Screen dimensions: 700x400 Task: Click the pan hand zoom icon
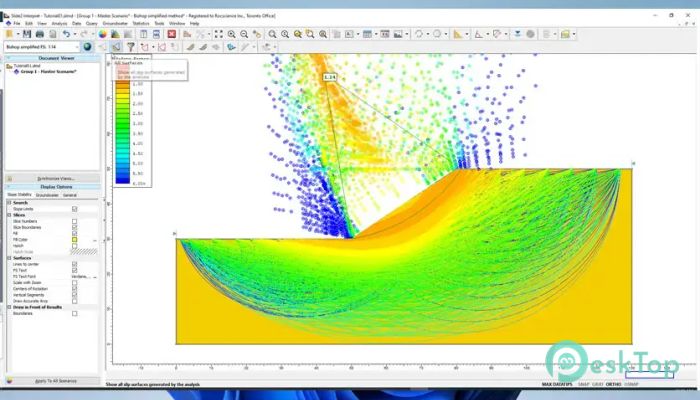coord(257,34)
